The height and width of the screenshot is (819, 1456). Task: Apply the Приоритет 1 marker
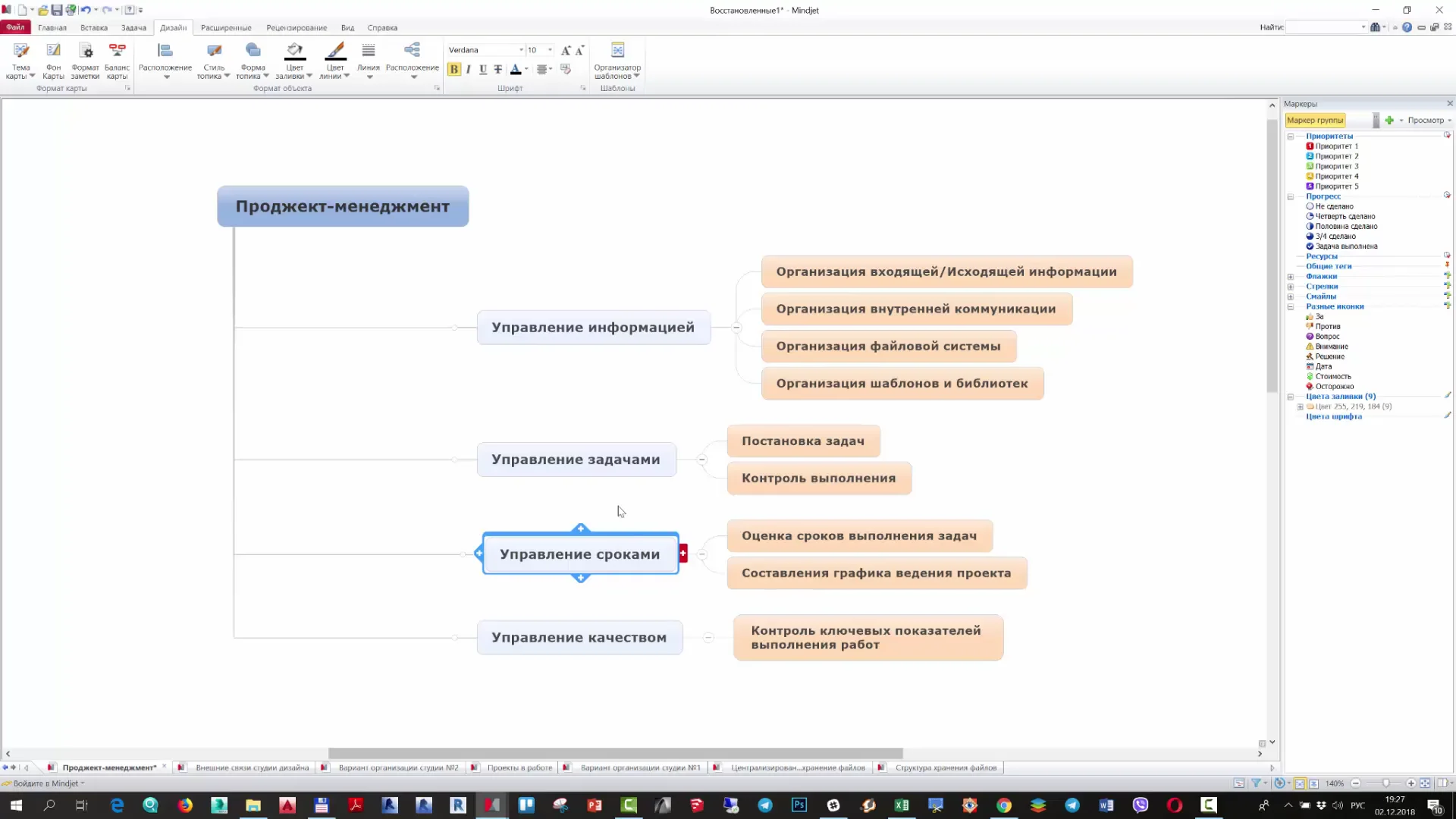point(1335,146)
